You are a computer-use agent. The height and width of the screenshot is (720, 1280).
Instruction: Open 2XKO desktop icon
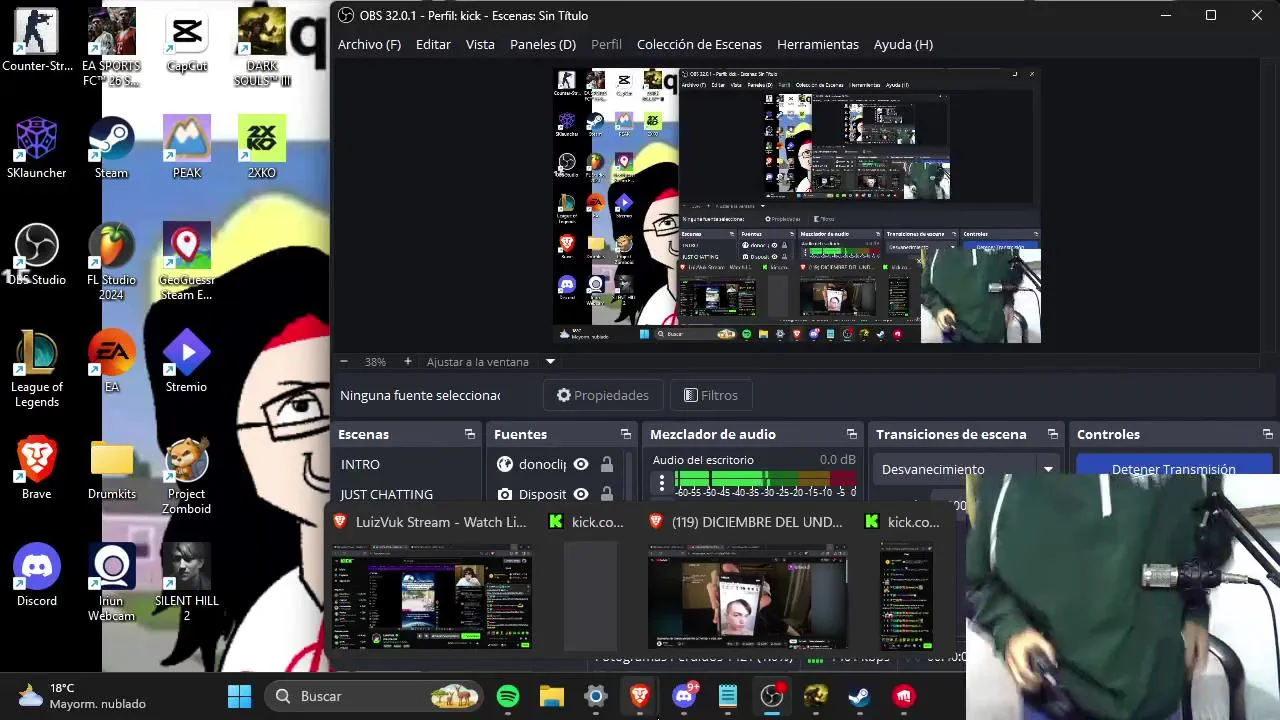point(262,148)
